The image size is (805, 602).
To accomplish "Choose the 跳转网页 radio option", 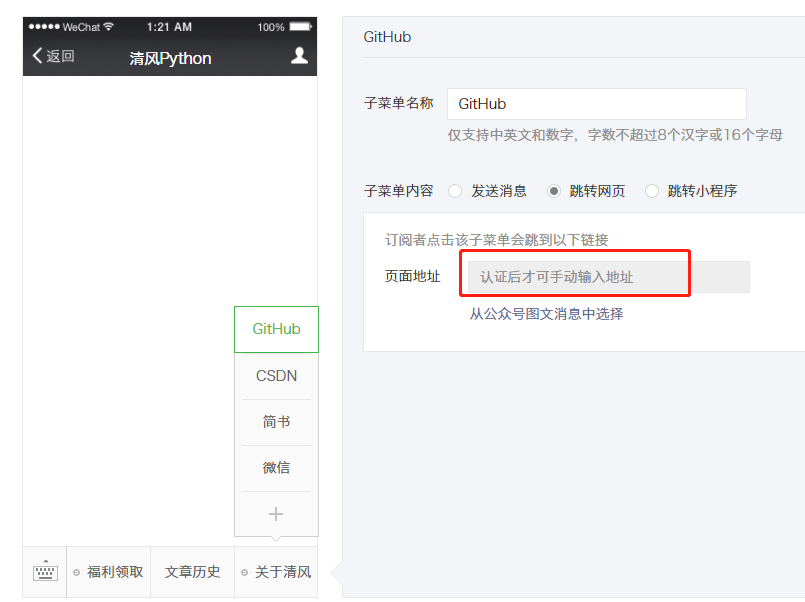I will [553, 191].
